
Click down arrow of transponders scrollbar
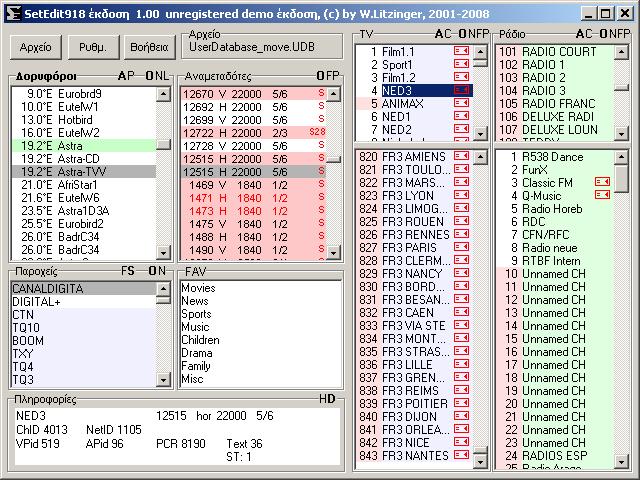(334, 253)
